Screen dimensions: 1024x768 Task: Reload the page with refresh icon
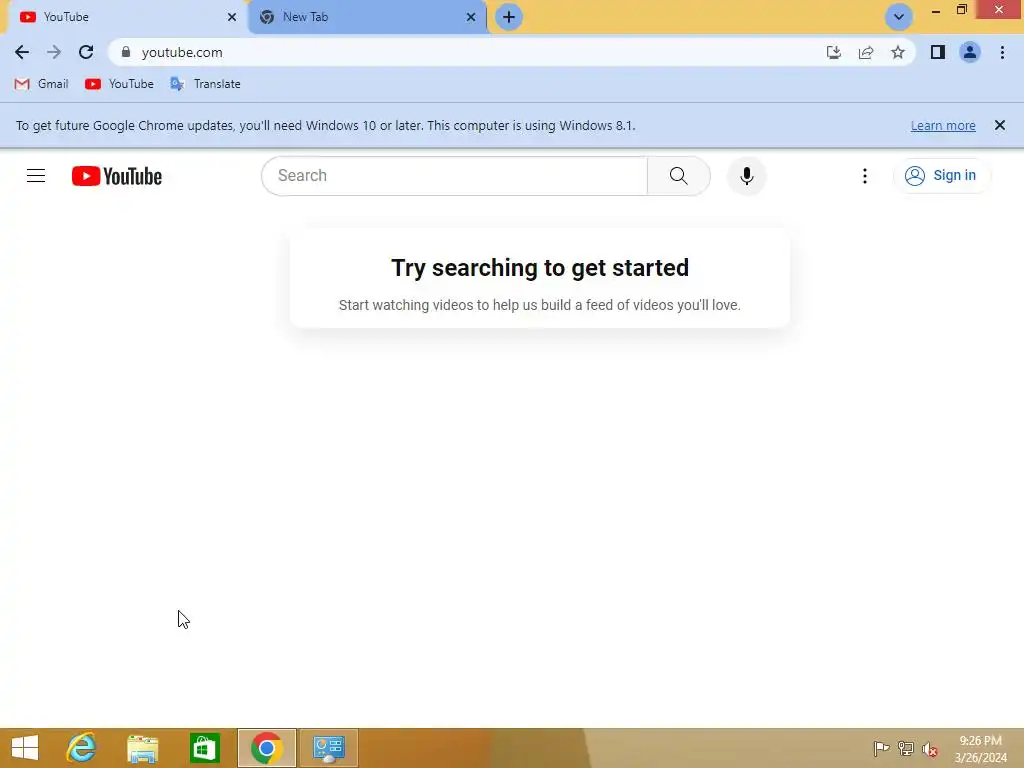[86, 52]
